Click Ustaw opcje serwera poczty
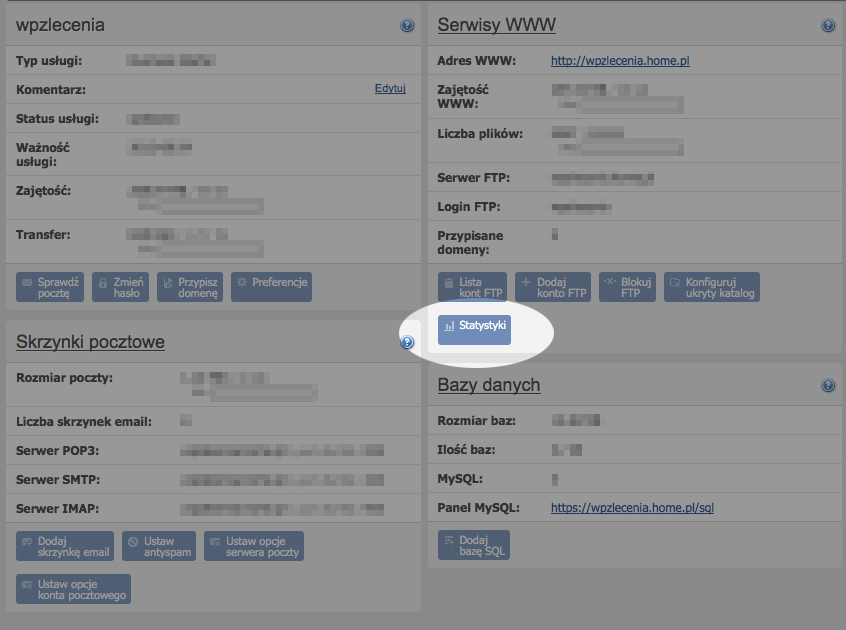 [254, 546]
